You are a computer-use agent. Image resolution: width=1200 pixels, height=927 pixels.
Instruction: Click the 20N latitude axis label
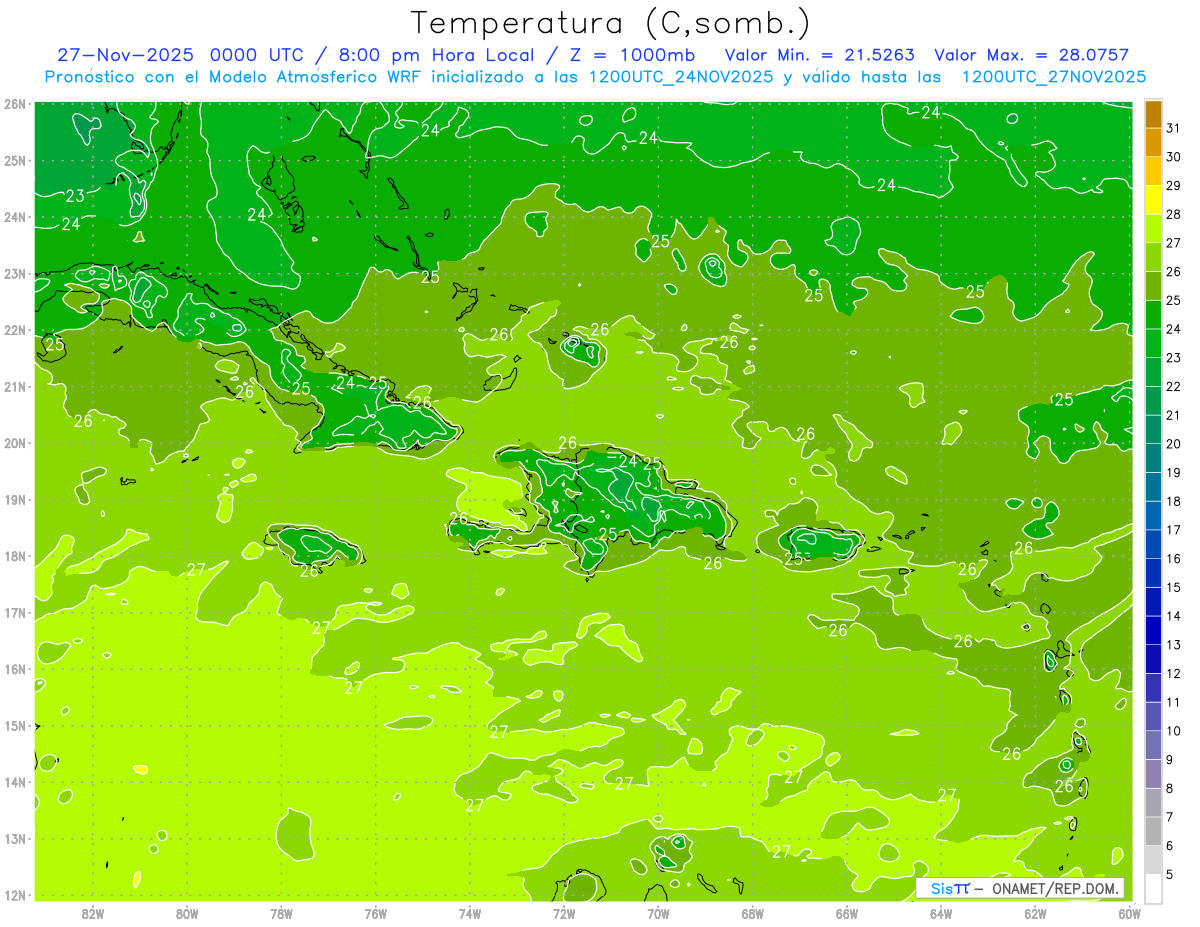pyautogui.click(x=15, y=443)
